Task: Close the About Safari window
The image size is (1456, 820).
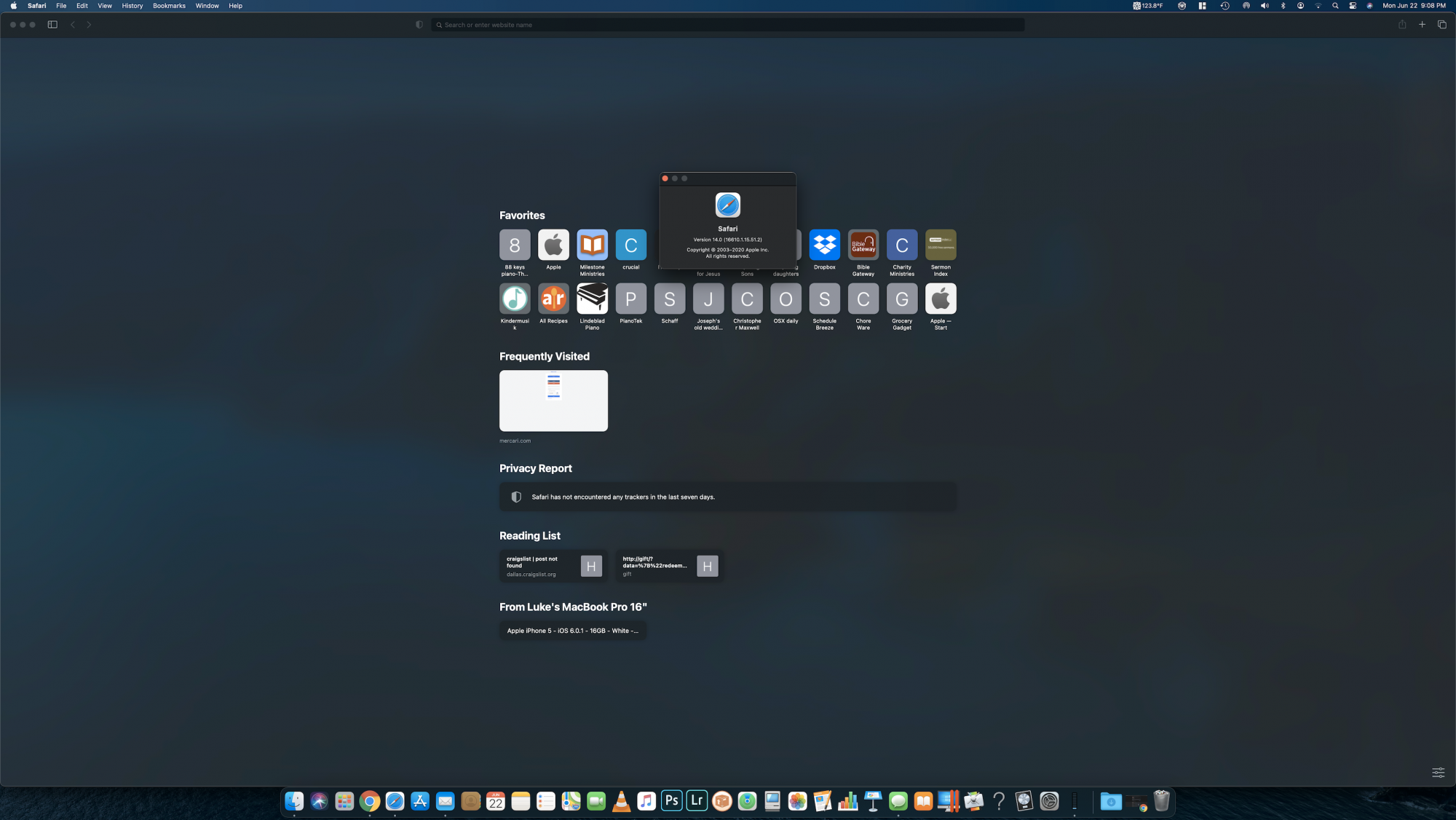Action: point(665,178)
